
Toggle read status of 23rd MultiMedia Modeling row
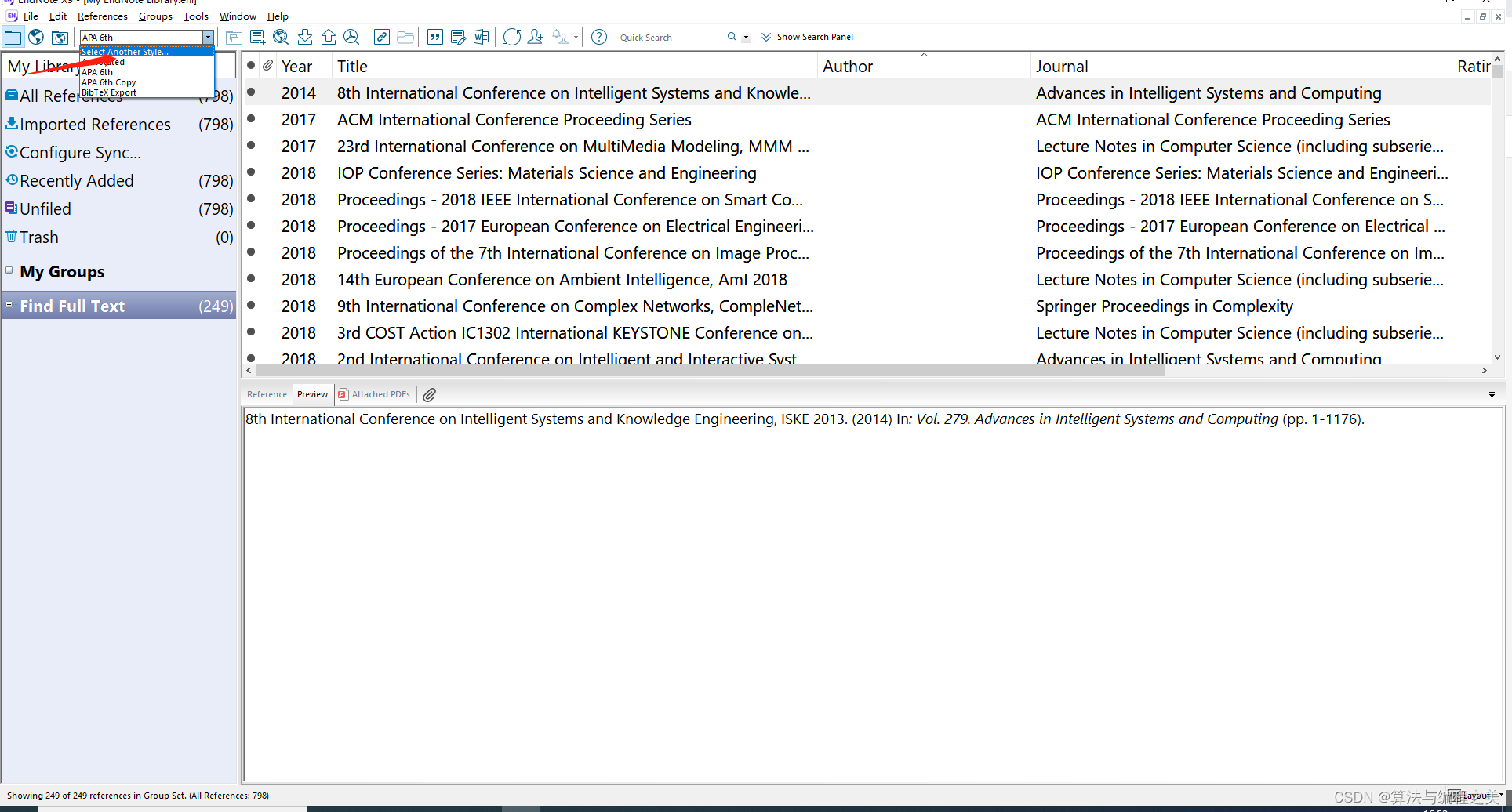251,145
